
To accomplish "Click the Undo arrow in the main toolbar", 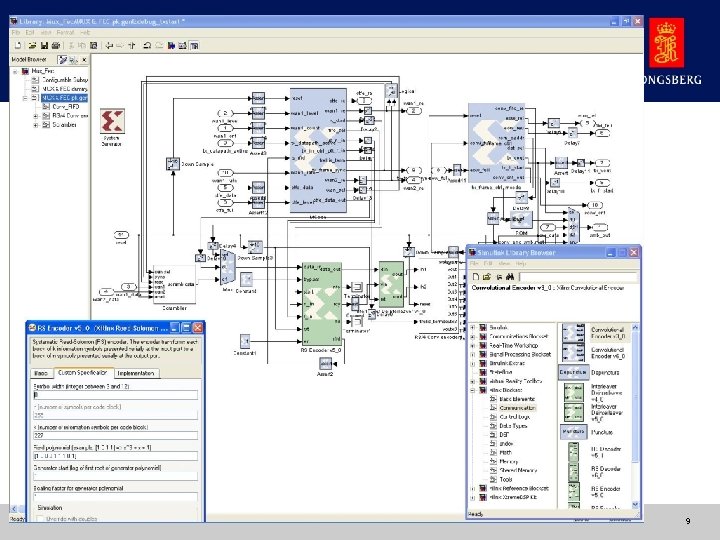I will pos(147,45).
